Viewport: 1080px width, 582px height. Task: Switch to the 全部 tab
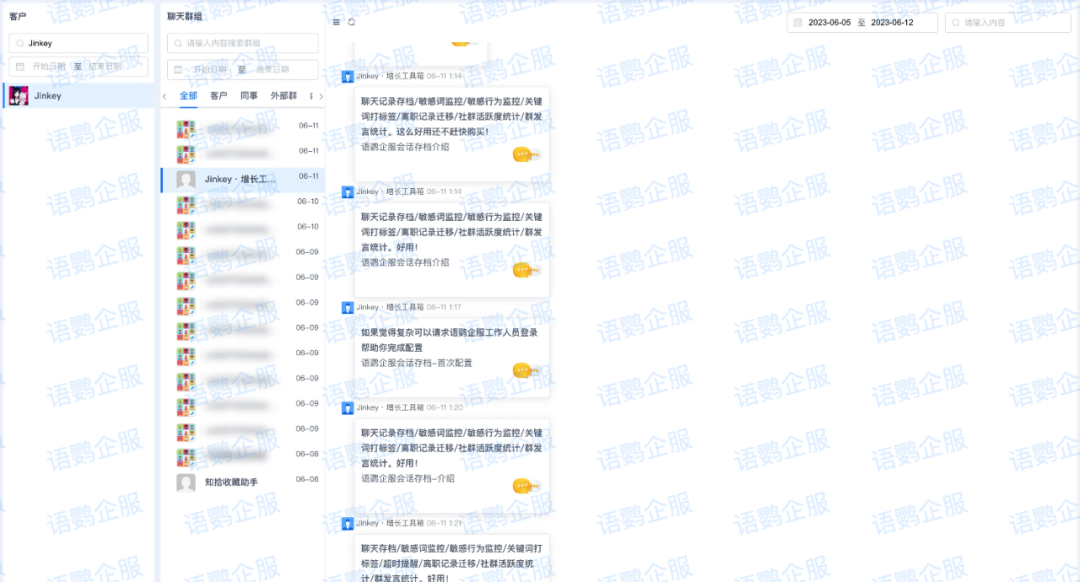(188, 96)
